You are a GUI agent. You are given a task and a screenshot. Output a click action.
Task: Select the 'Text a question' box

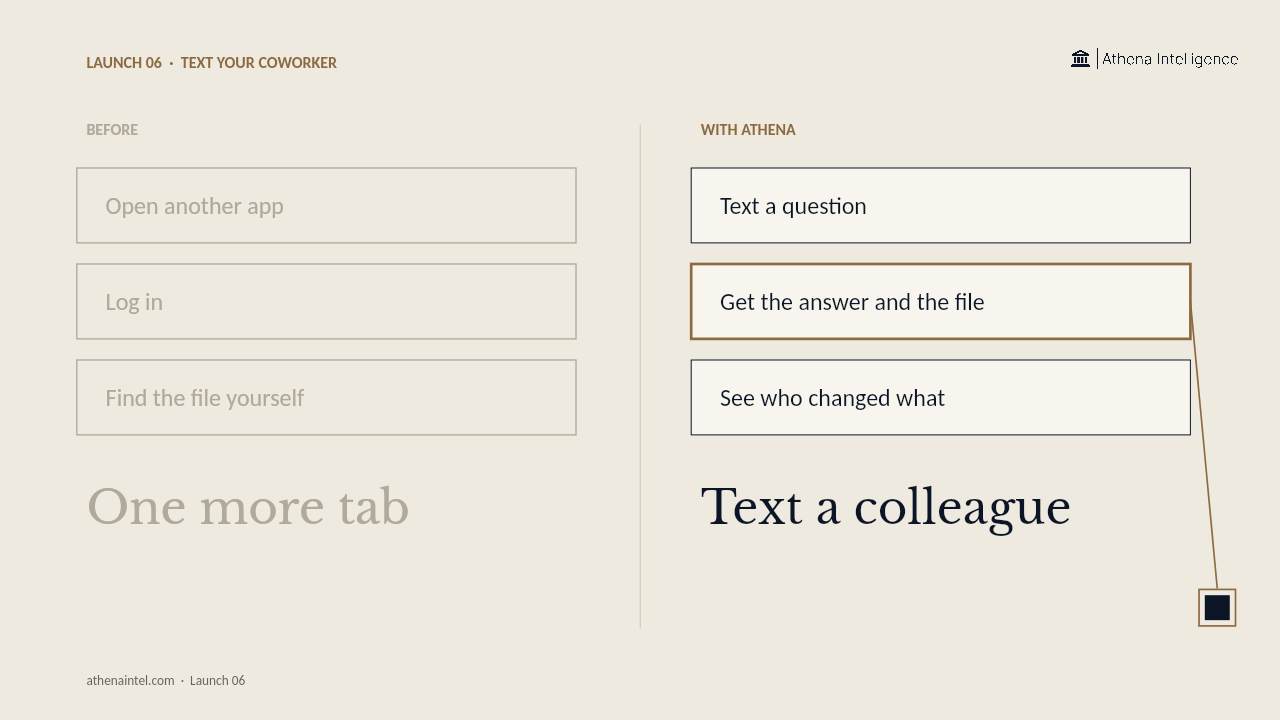[x=940, y=205]
